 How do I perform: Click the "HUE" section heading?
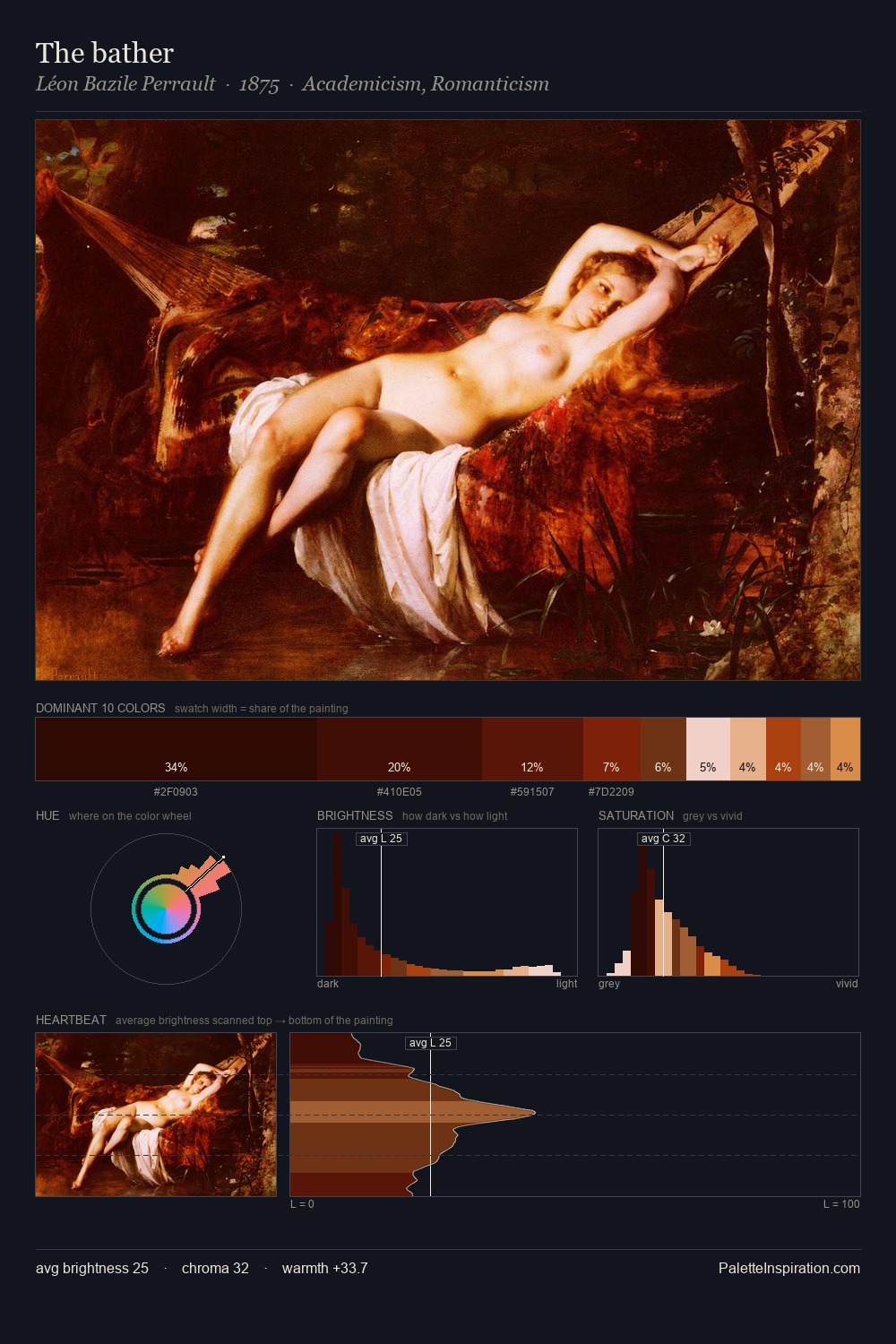point(47,815)
